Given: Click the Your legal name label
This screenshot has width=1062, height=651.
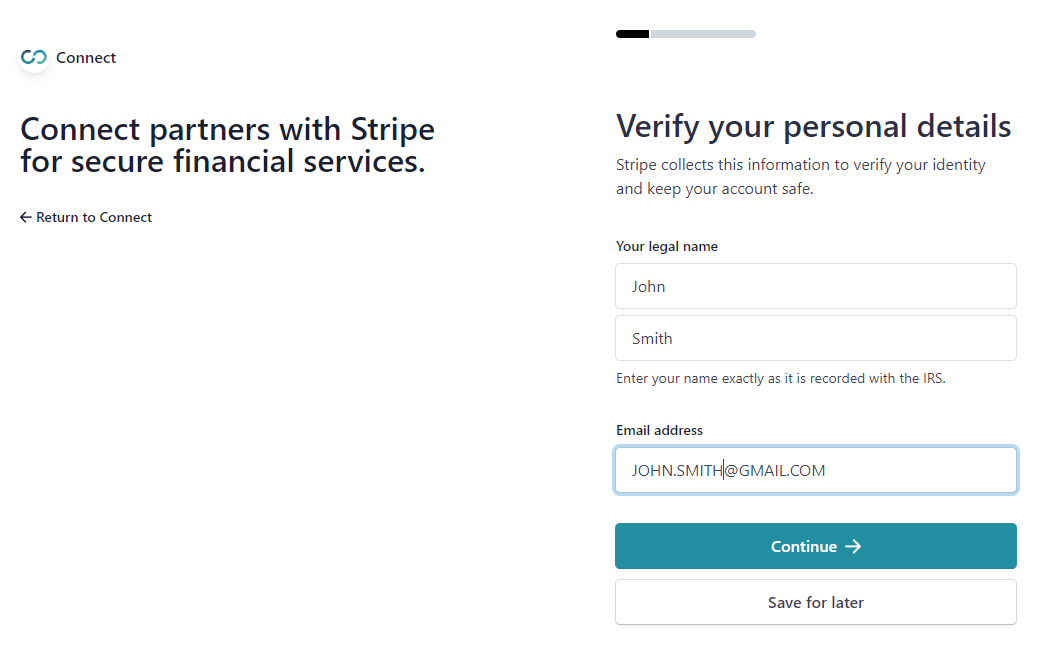Looking at the screenshot, I should [x=667, y=247].
